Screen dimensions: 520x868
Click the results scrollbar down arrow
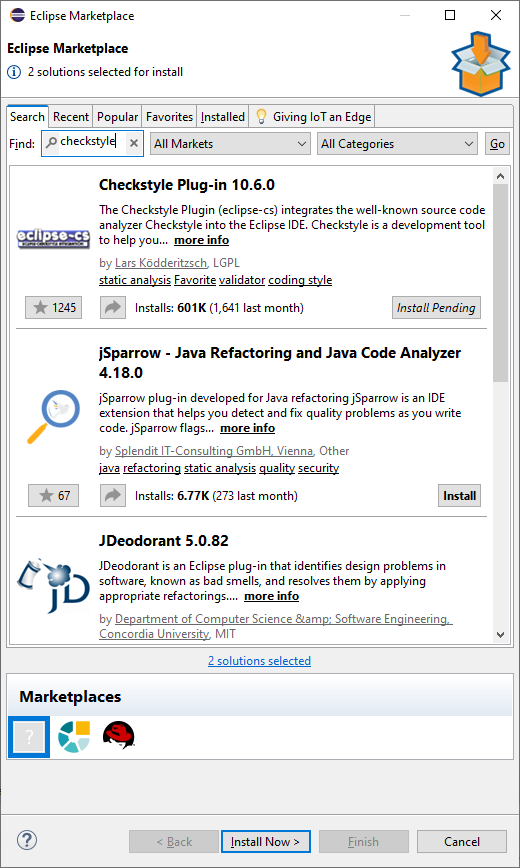500,634
